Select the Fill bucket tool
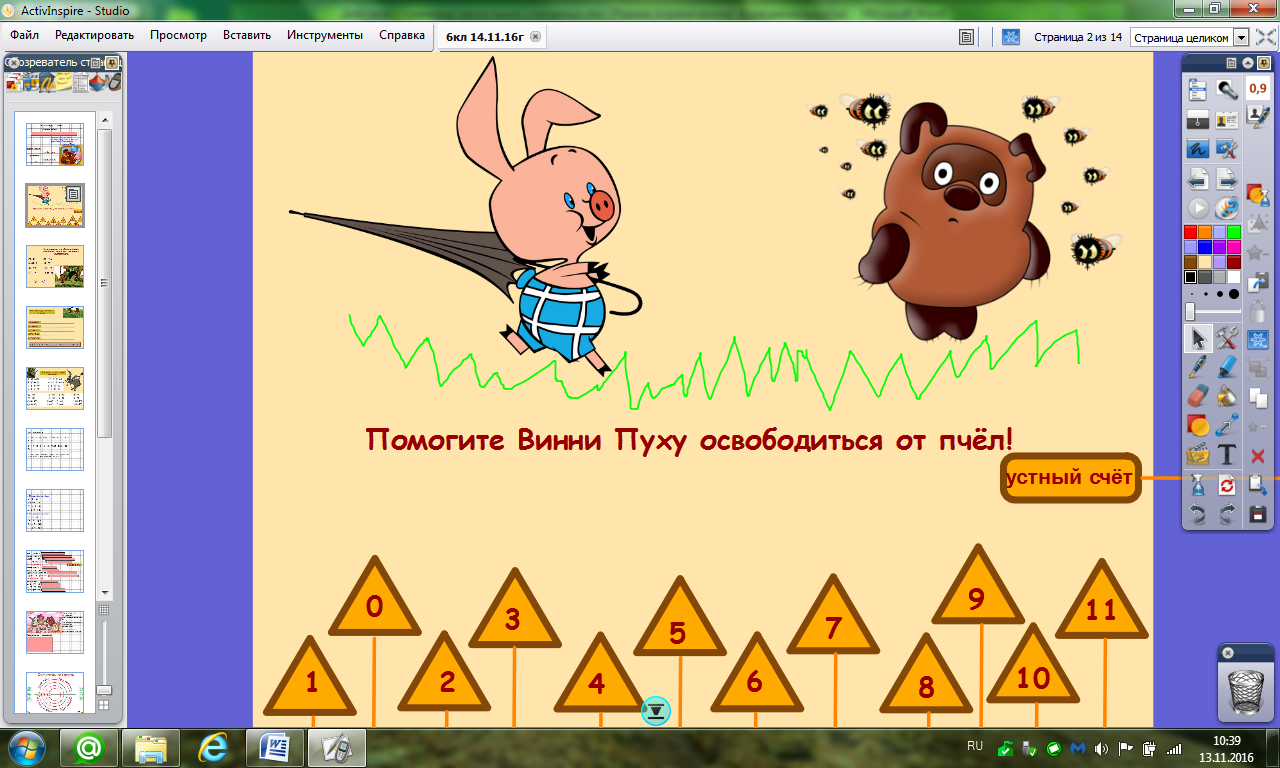The image size is (1280, 768). 1227,397
